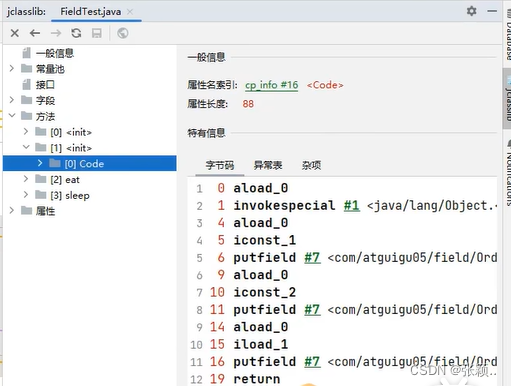Viewport: 511px width, 386px height.
Task: Select the [1] <init> method item
Action: (x=71, y=148)
